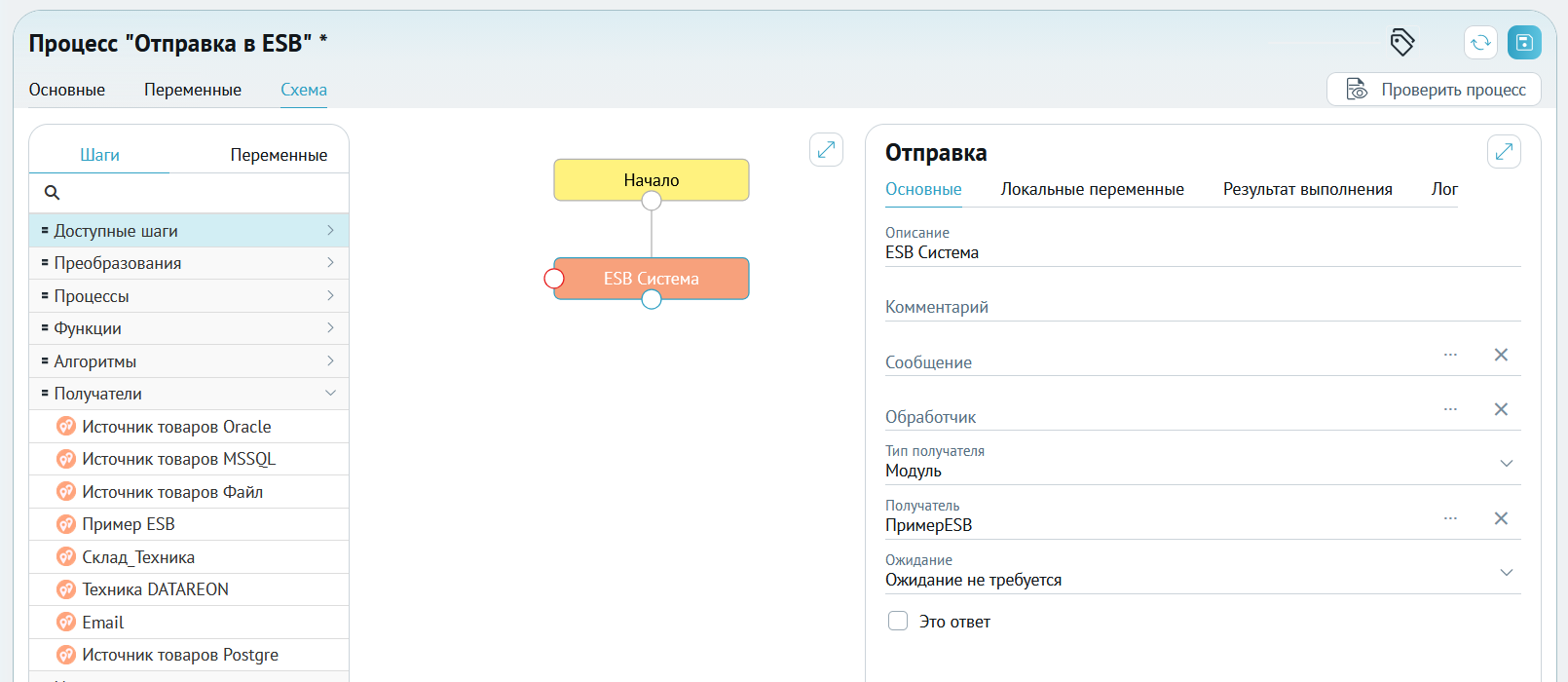Select Техника DATAREON in recipients list
The image size is (1568, 682).
click(189, 589)
